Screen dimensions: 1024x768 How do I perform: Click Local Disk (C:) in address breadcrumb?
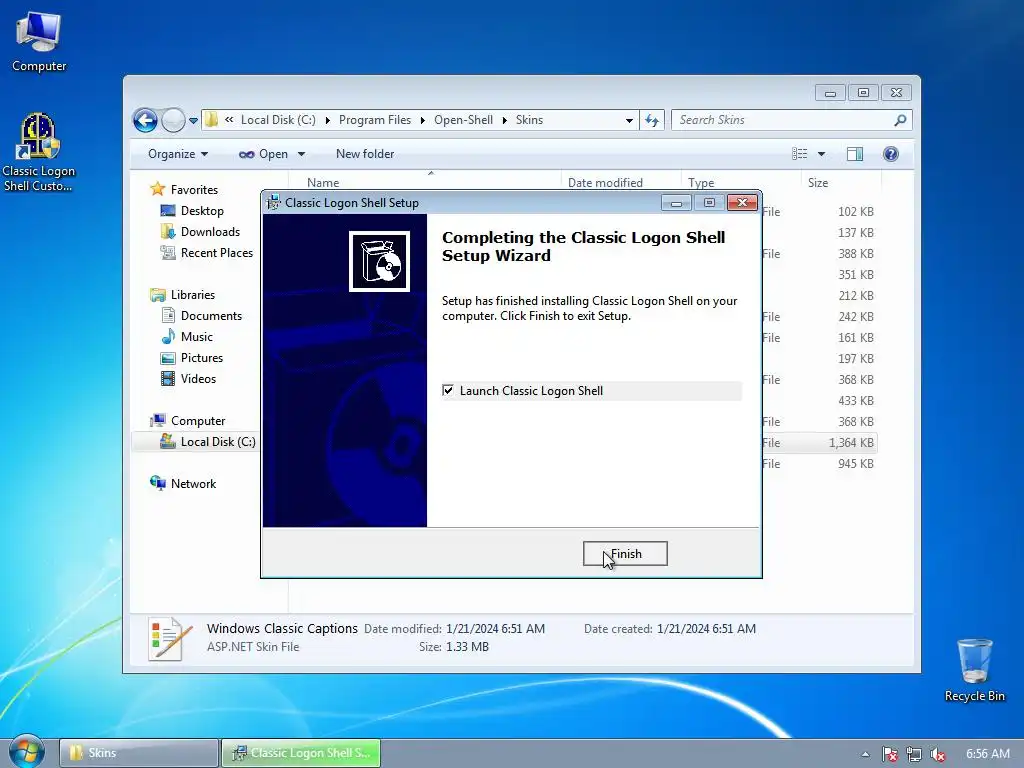[278, 120]
